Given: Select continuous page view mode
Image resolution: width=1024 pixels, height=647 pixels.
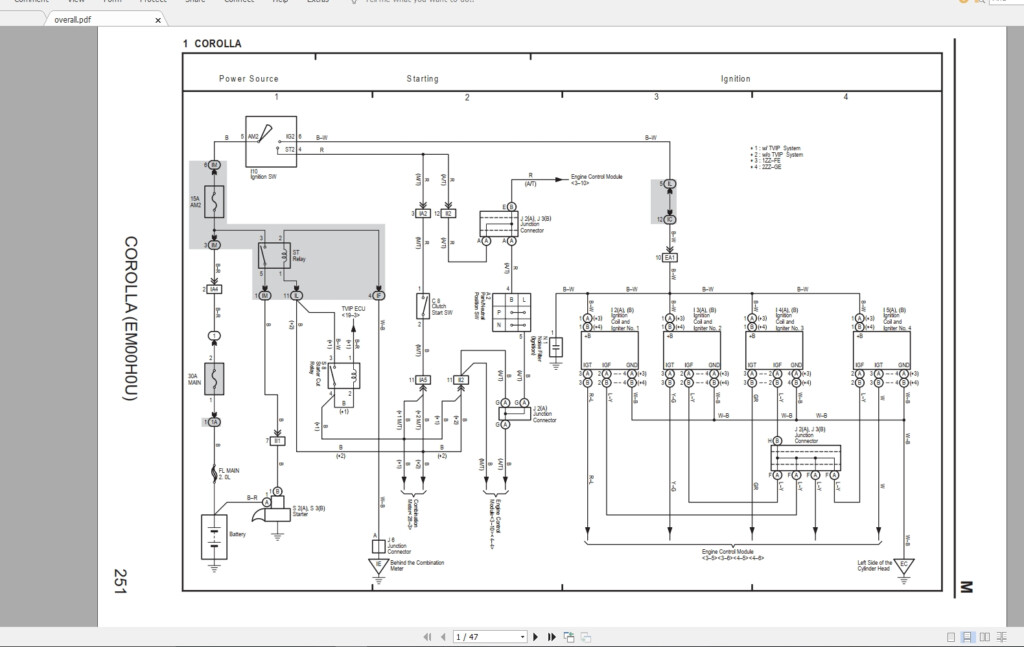Looking at the screenshot, I should pos(968,637).
